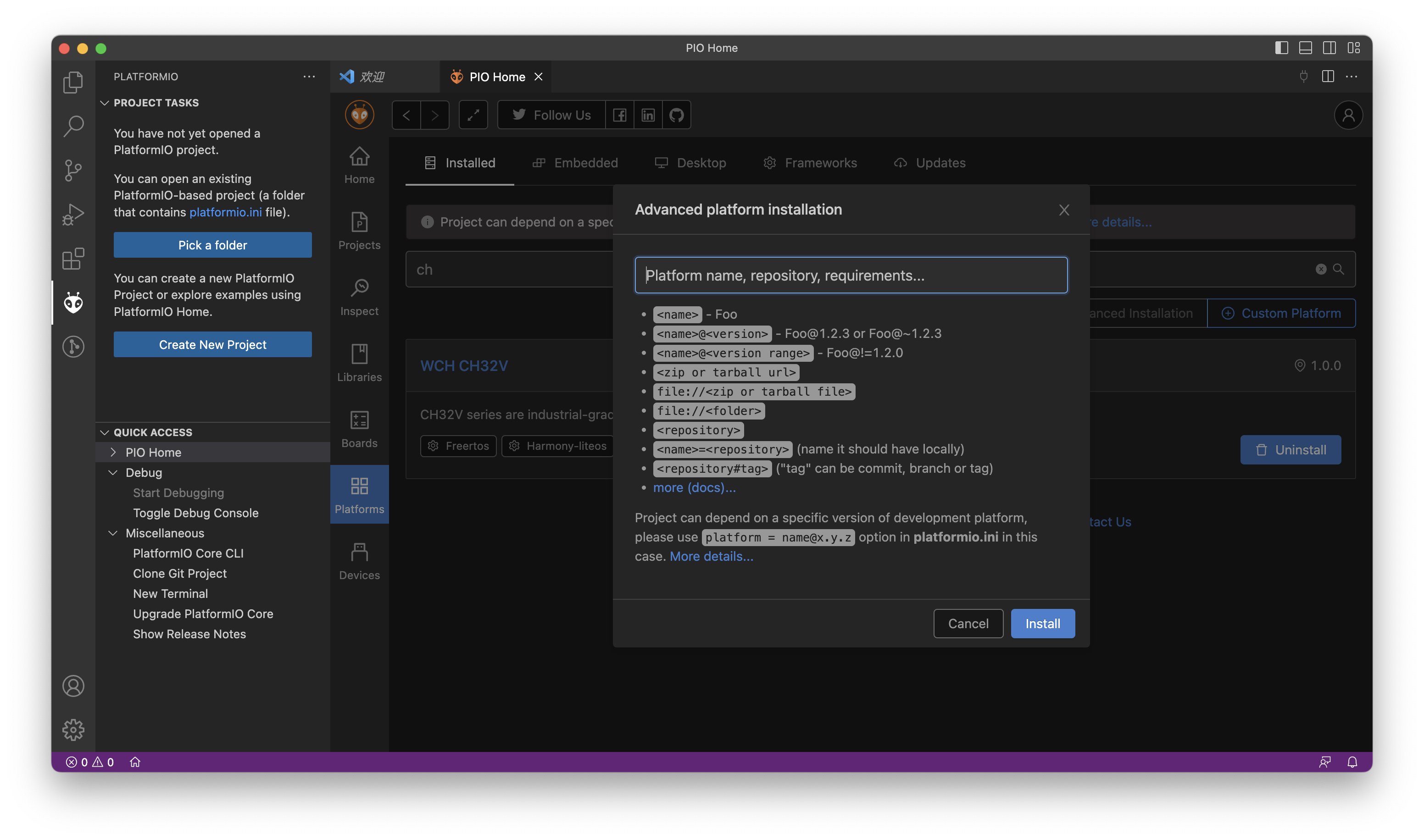1424x840 pixels.
Task: Collapse the PROJECT TASKS section
Action: (104, 102)
